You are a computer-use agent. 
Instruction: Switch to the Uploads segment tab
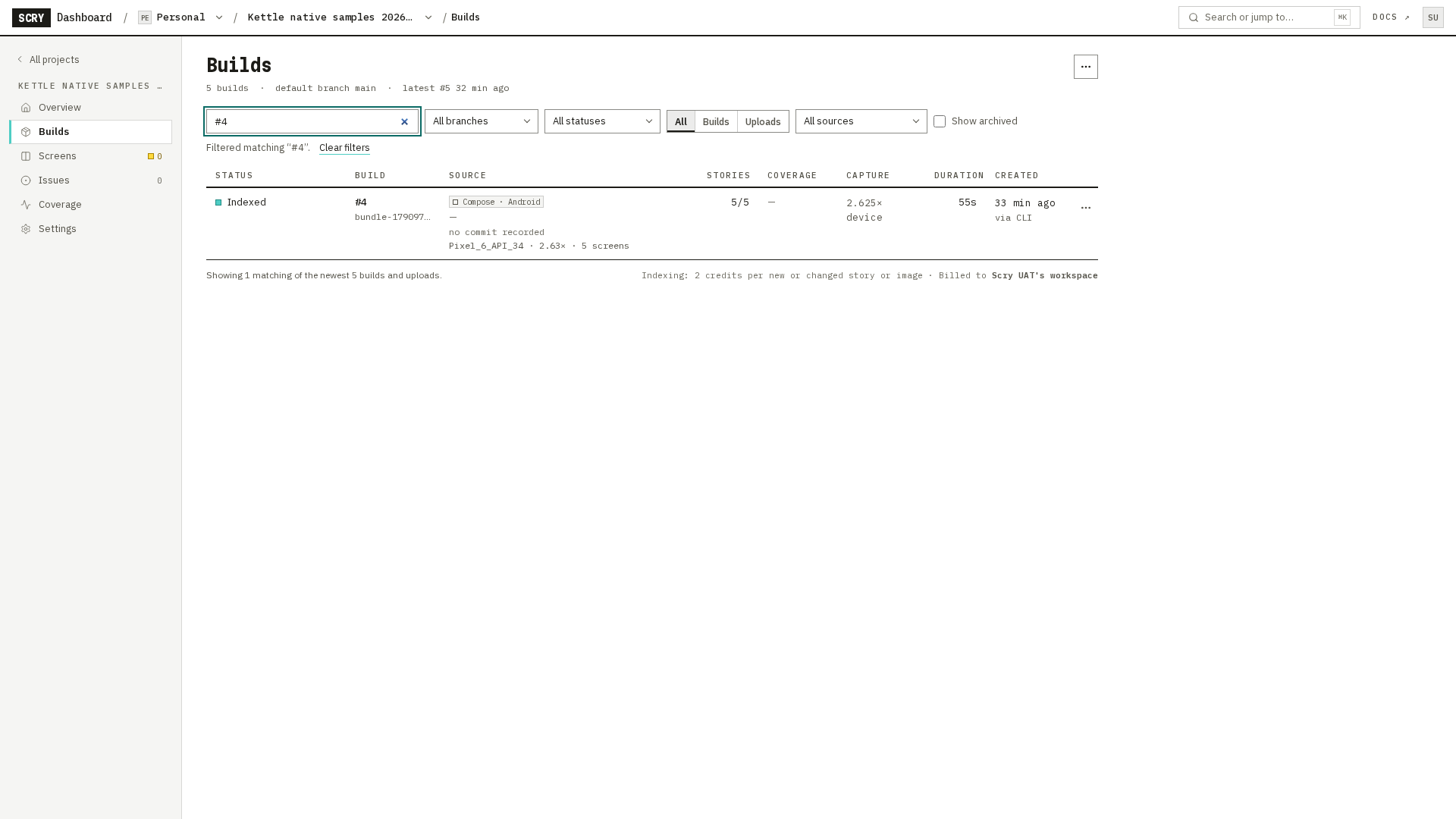763,121
